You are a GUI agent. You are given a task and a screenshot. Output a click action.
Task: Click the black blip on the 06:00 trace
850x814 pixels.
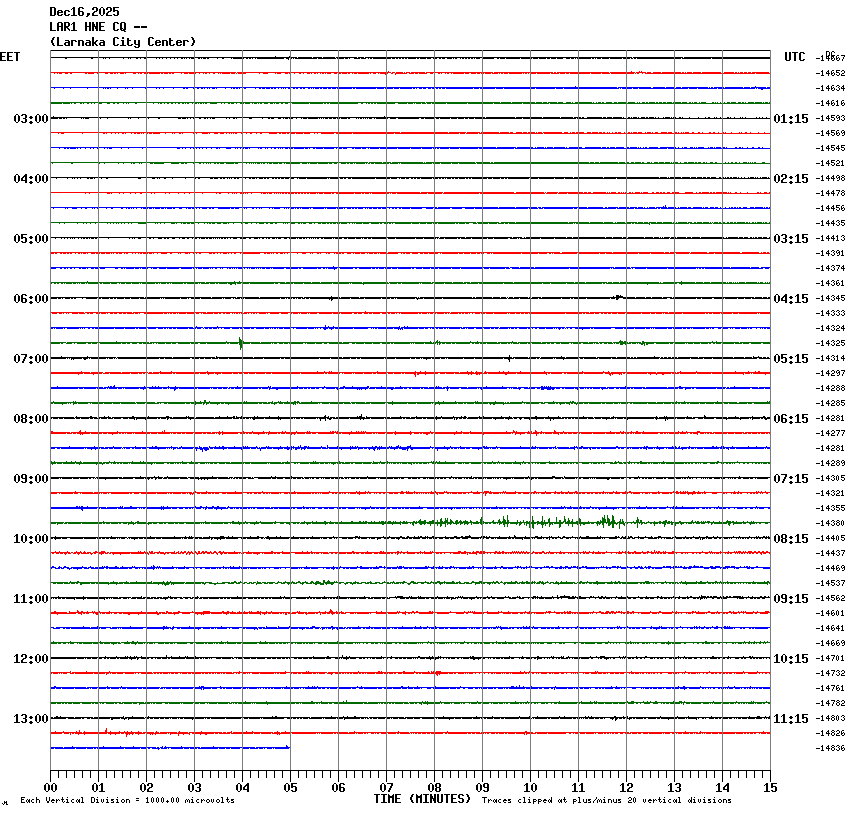619,297
